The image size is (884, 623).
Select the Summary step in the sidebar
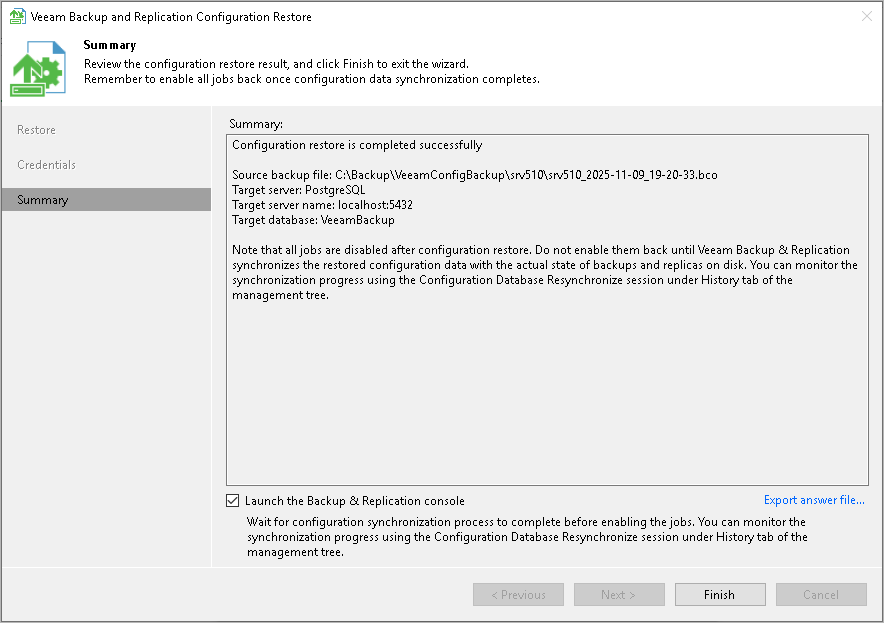pos(43,200)
